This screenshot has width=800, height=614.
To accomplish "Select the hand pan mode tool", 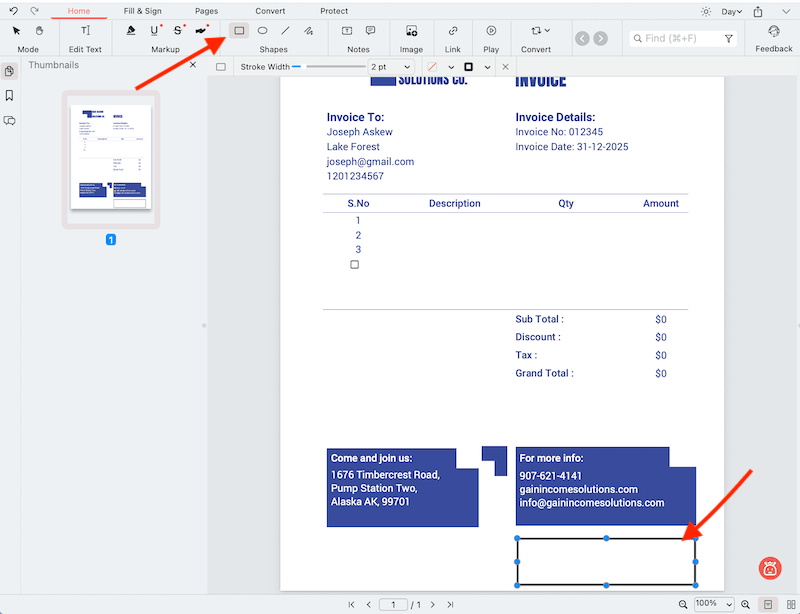I will click(x=39, y=31).
